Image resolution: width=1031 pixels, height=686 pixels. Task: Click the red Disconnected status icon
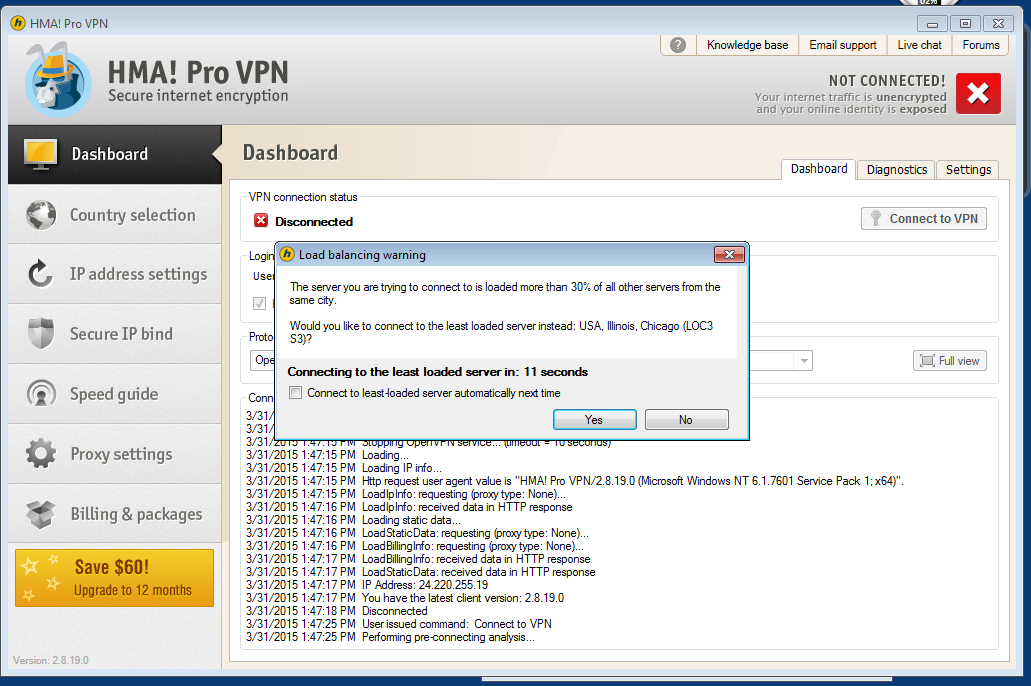(x=261, y=220)
